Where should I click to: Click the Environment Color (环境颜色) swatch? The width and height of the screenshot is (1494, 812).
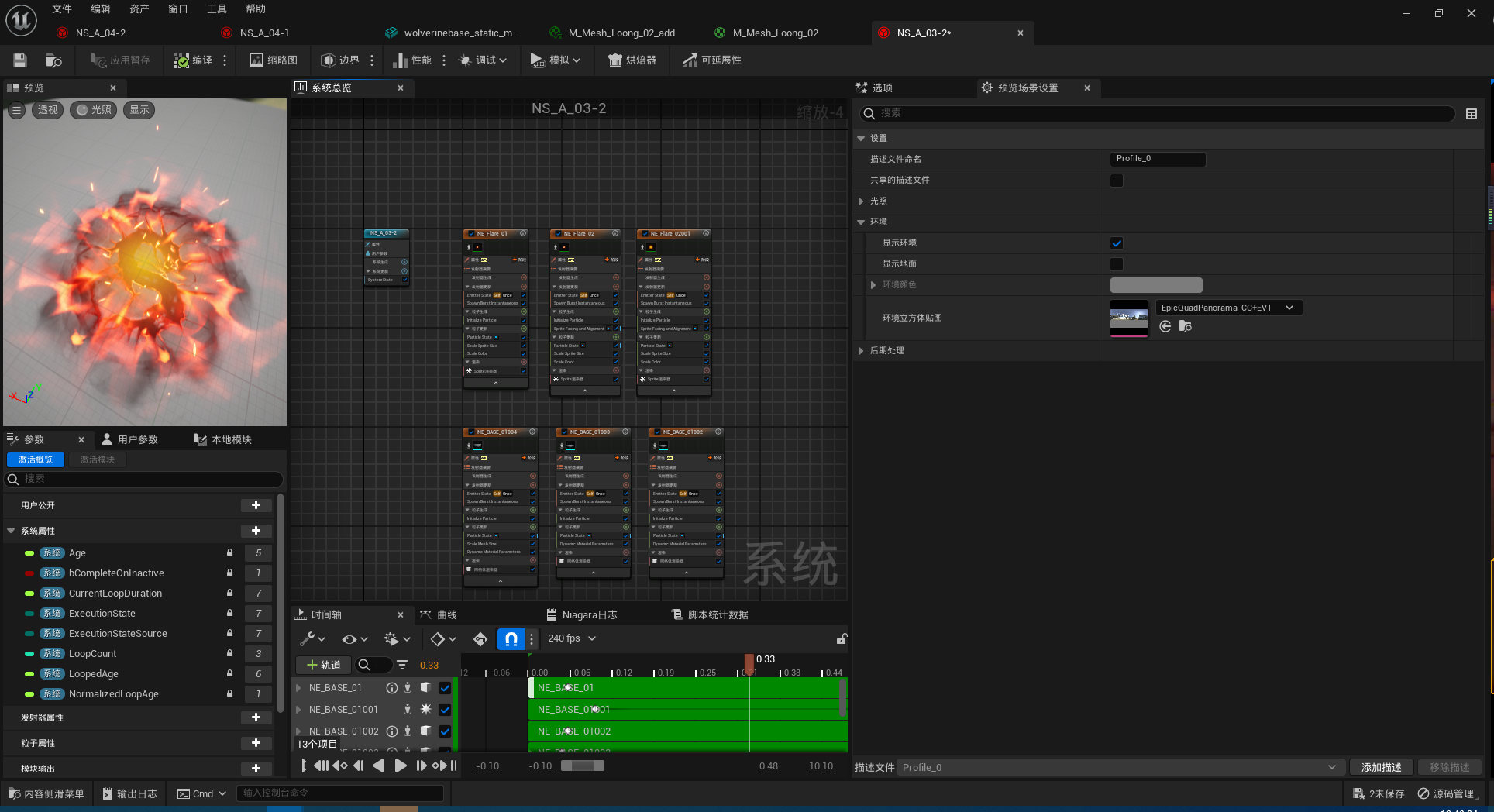tap(1155, 285)
